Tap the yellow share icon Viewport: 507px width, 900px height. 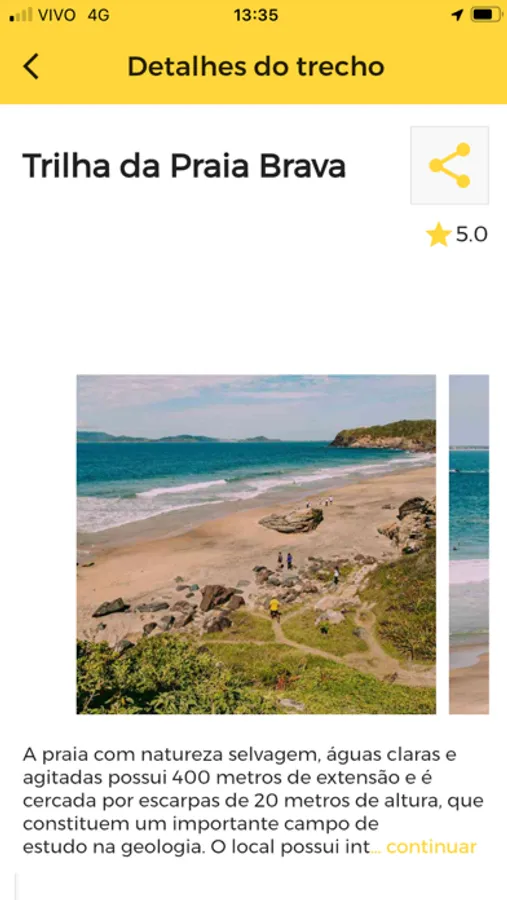(x=450, y=165)
